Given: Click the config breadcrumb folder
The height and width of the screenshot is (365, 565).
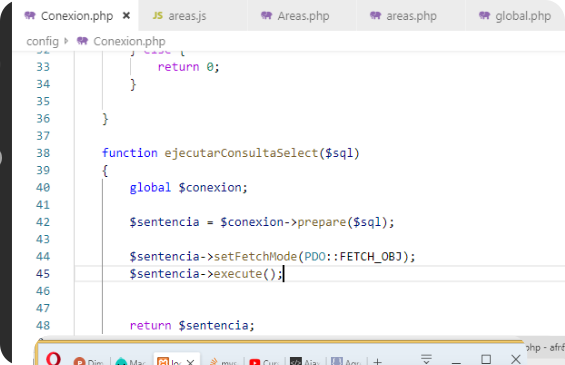Looking at the screenshot, I should [x=43, y=41].
